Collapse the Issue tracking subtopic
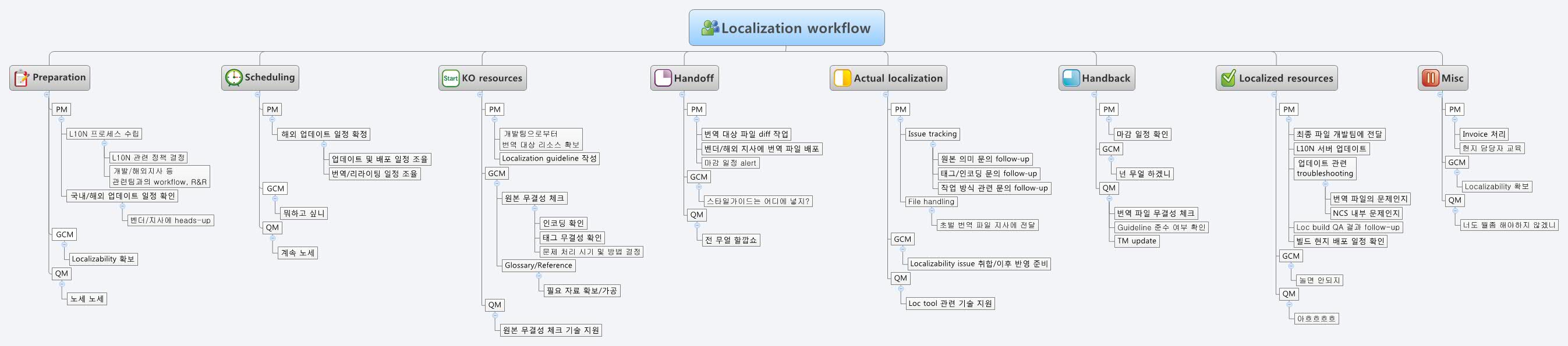1568x346 pixels. [932, 144]
